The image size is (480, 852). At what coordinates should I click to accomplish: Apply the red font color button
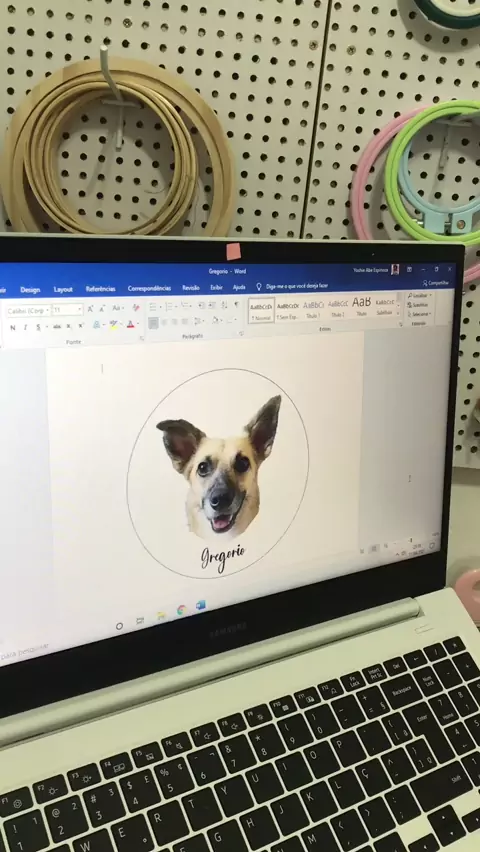(x=130, y=324)
